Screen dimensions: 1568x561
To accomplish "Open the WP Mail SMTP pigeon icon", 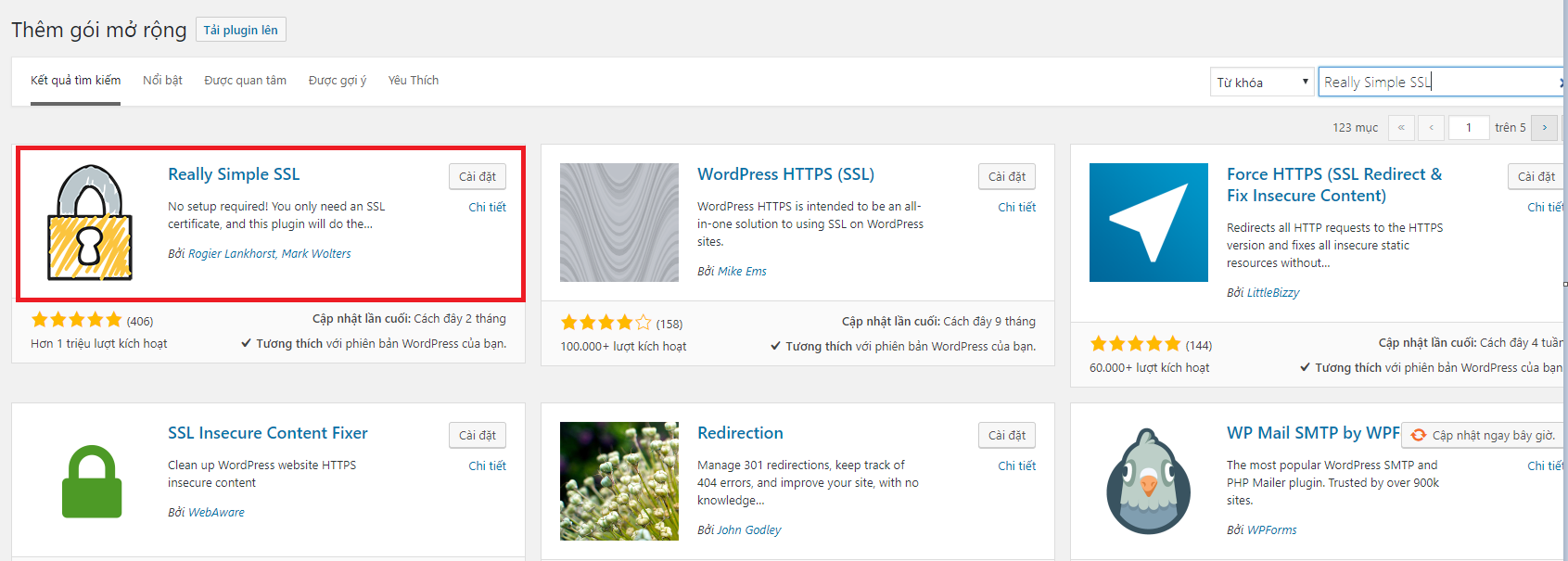I will pos(1148,481).
